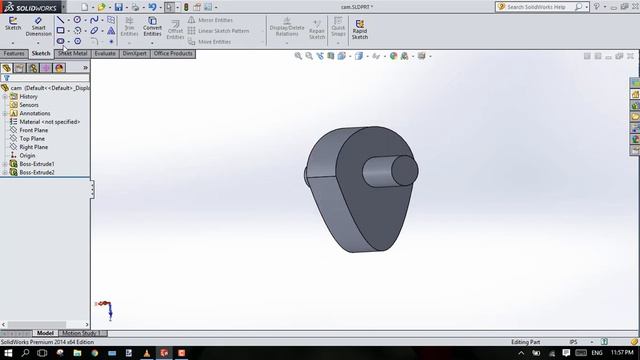Select the Arc sketch tool

[77, 30]
